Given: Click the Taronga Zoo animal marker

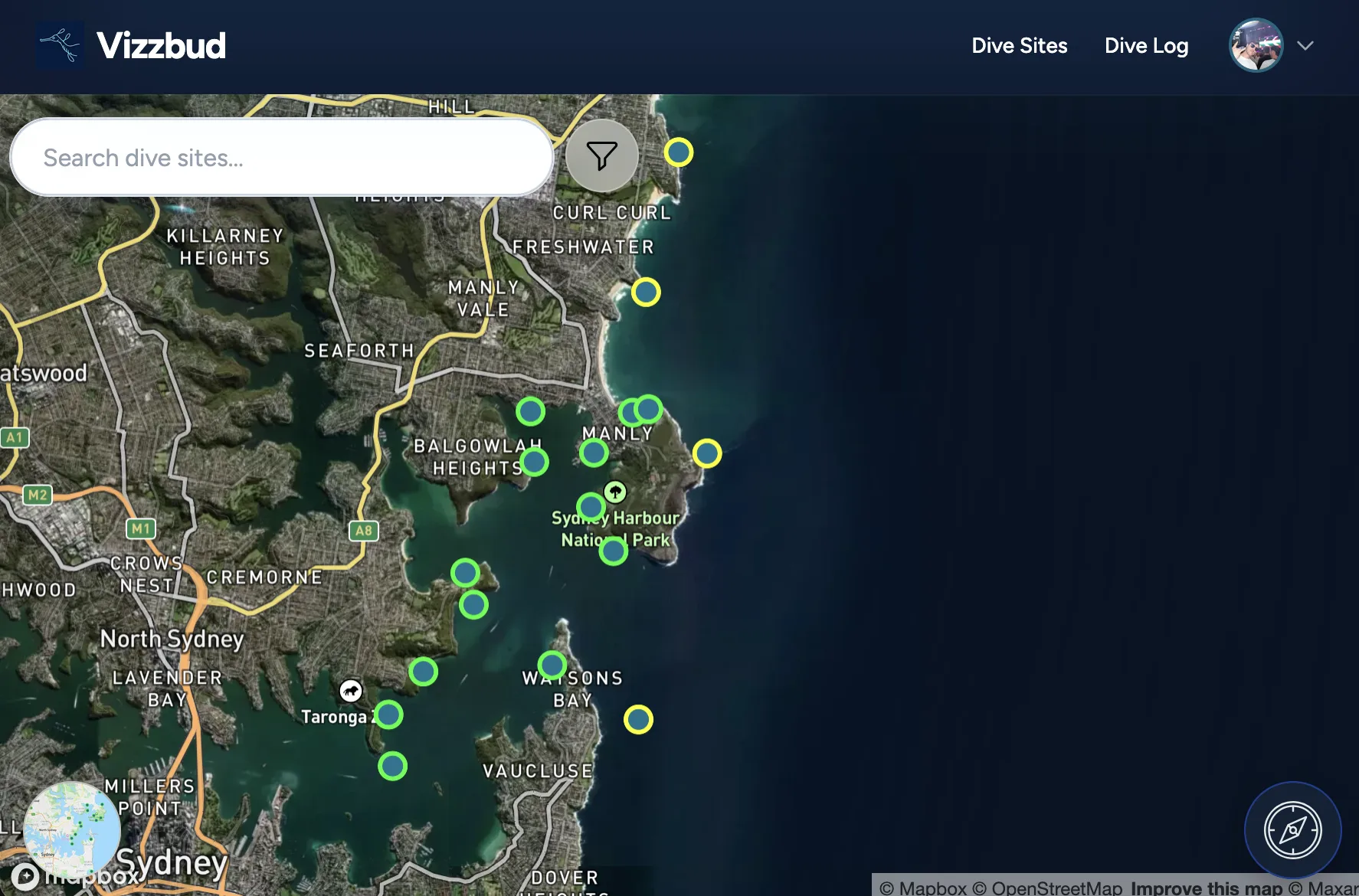Looking at the screenshot, I should click(351, 690).
